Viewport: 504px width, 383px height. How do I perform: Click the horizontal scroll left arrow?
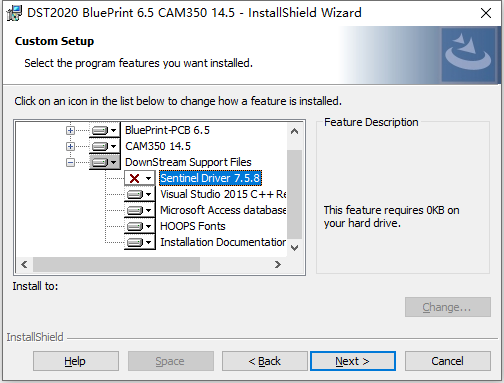24,265
